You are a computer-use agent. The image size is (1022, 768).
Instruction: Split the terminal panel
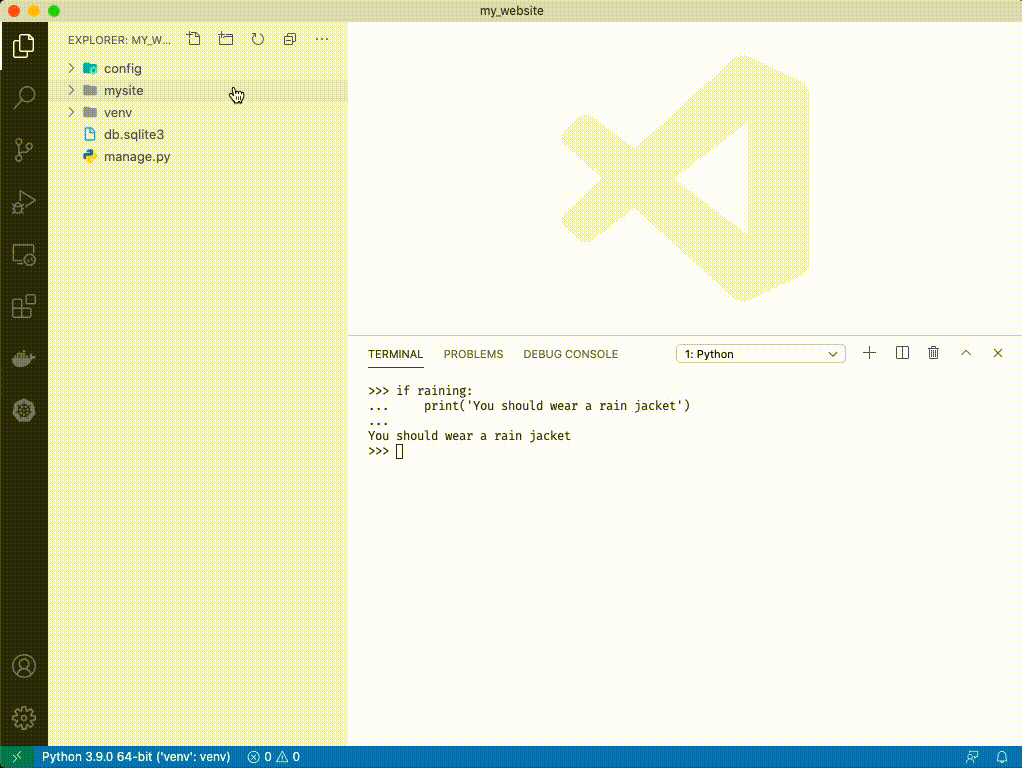click(x=901, y=353)
